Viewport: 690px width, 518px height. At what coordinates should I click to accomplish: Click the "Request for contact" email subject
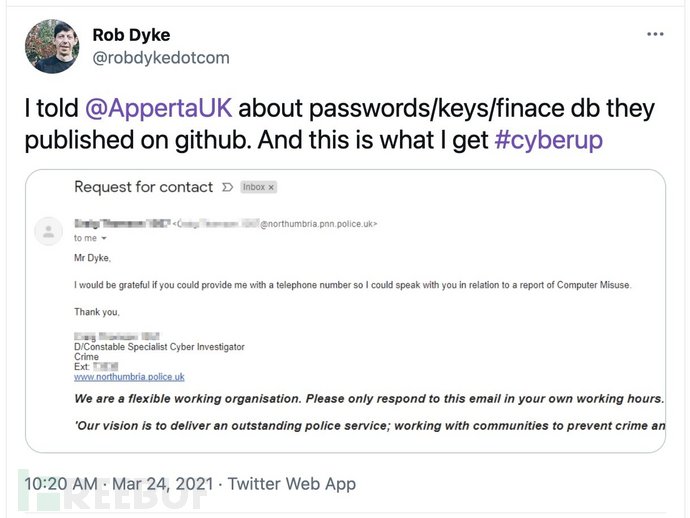143,187
